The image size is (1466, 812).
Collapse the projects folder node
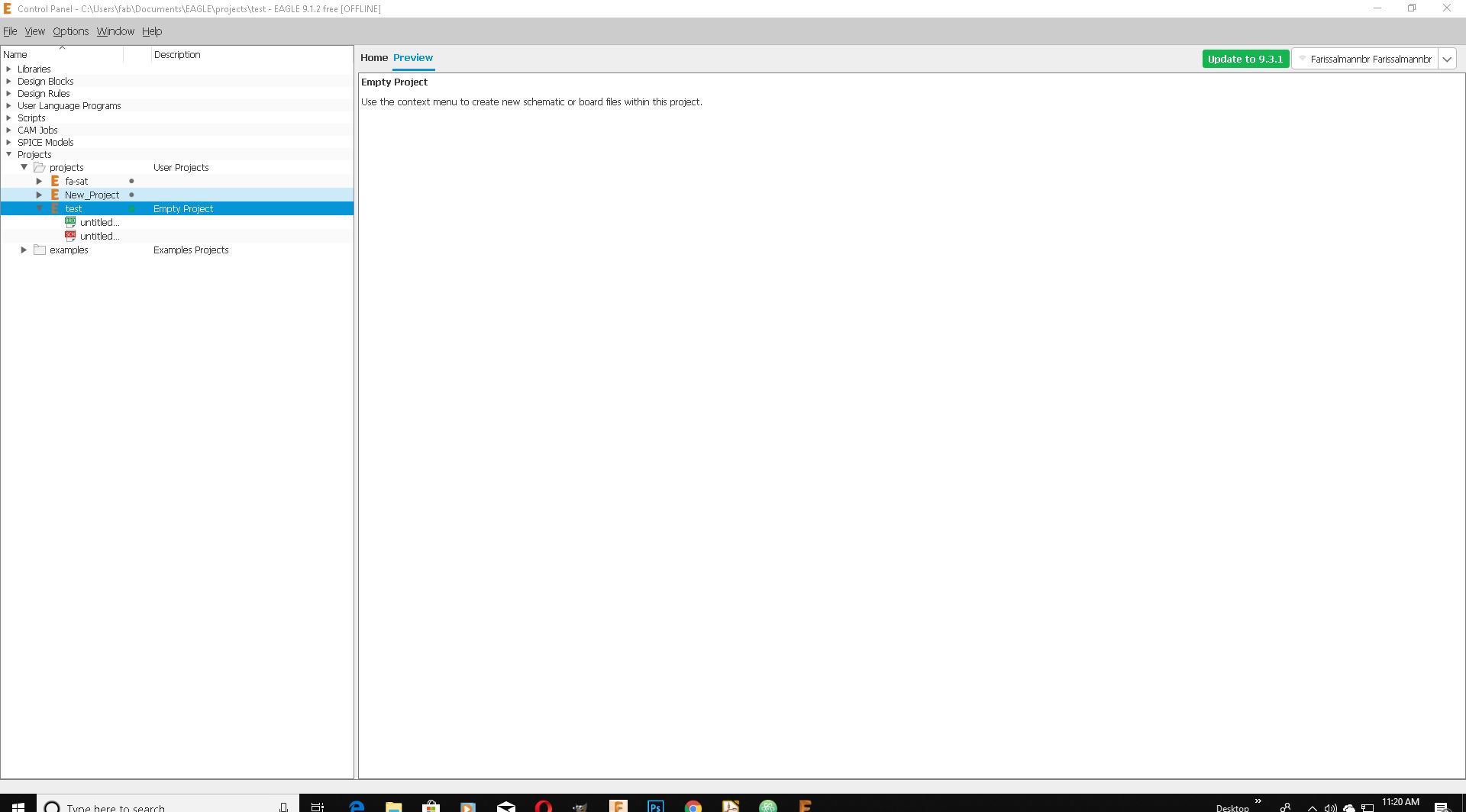pos(24,167)
